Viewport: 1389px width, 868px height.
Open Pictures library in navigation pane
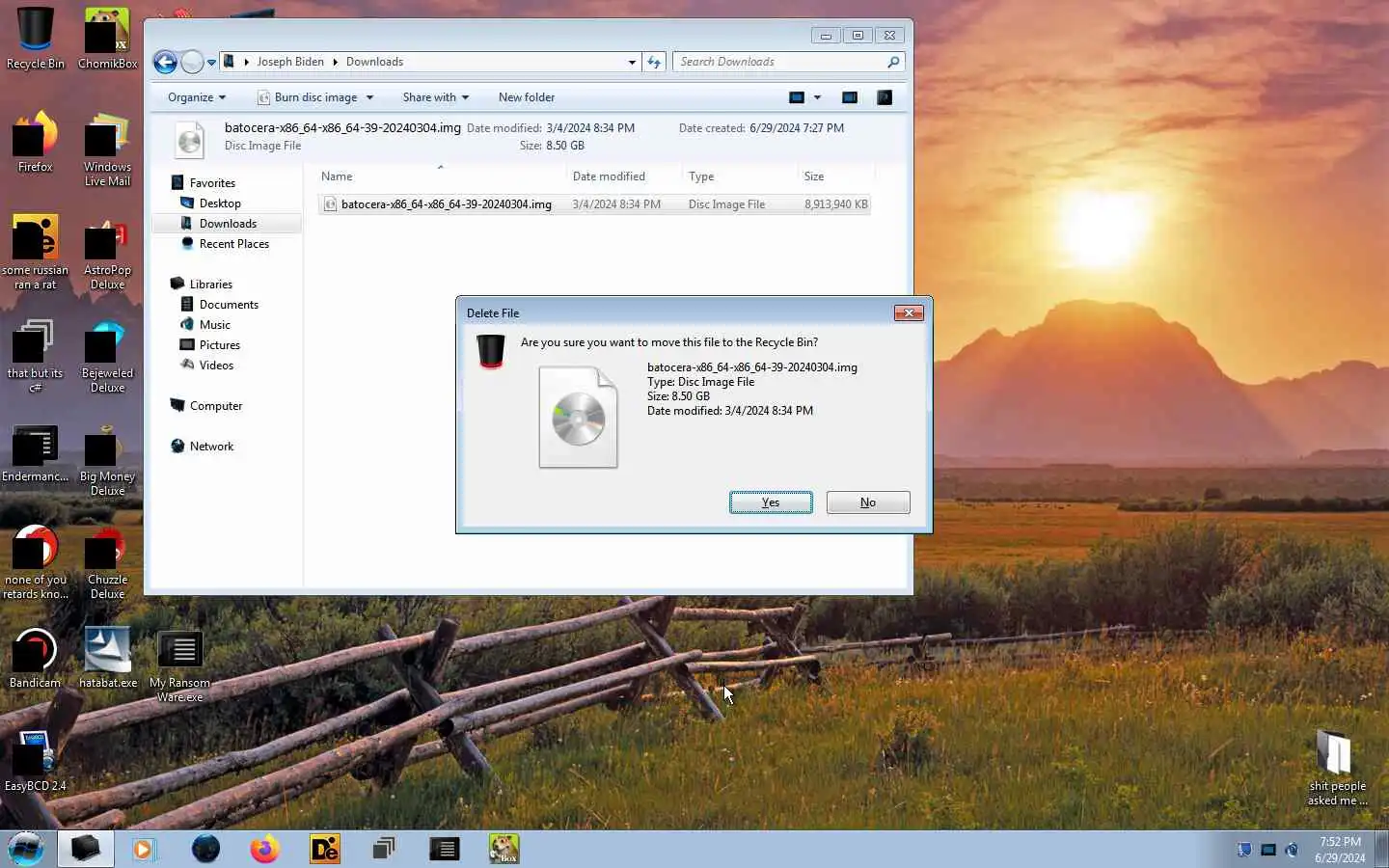[220, 345]
